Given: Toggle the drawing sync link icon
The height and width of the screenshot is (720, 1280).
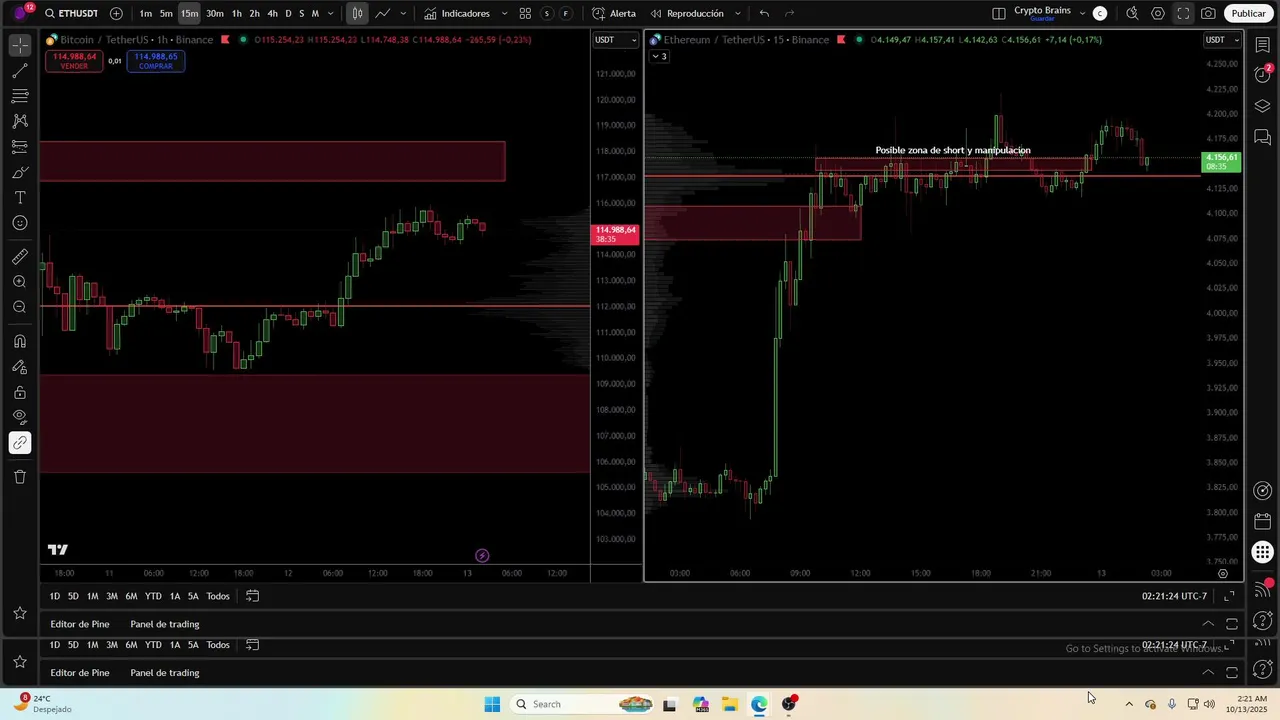Looking at the screenshot, I should 20,443.
